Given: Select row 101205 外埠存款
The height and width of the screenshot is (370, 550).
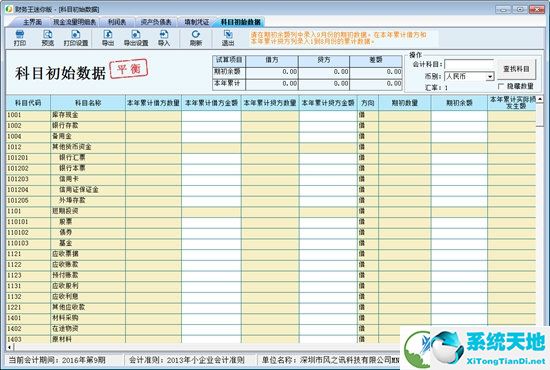Looking at the screenshot, I should pyautogui.click(x=271, y=201).
